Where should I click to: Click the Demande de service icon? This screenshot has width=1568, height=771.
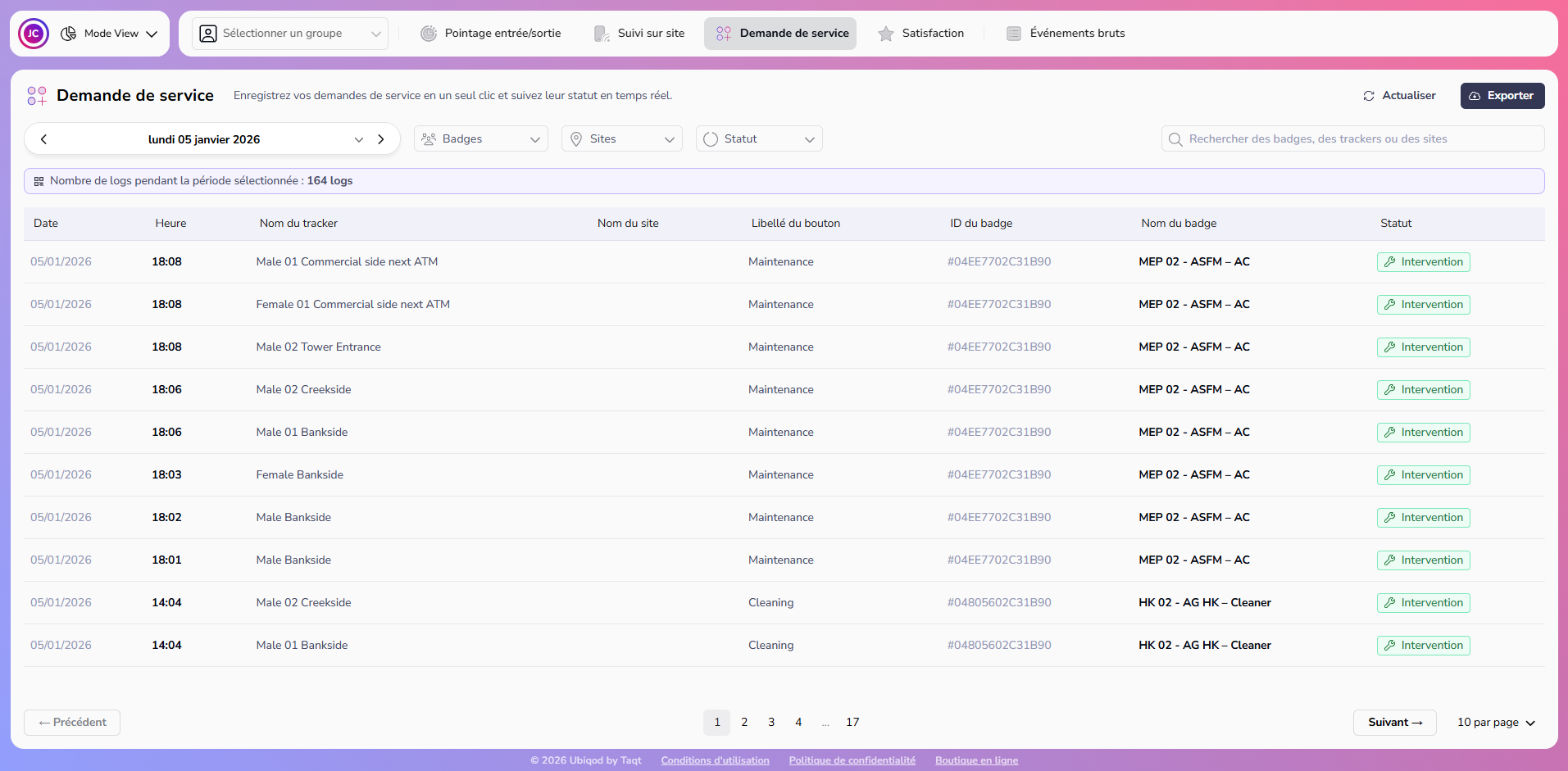tap(723, 34)
